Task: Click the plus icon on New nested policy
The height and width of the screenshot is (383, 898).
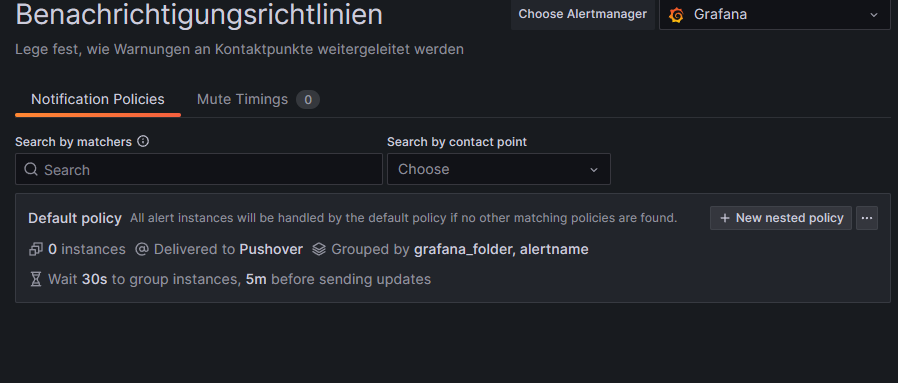Action: 724,218
